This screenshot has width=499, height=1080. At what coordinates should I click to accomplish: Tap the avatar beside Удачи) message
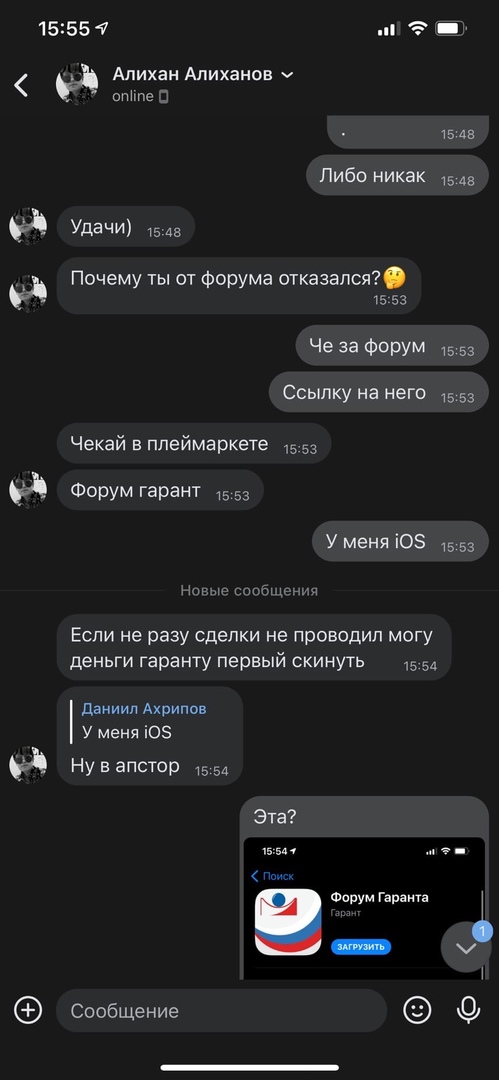pos(28,226)
